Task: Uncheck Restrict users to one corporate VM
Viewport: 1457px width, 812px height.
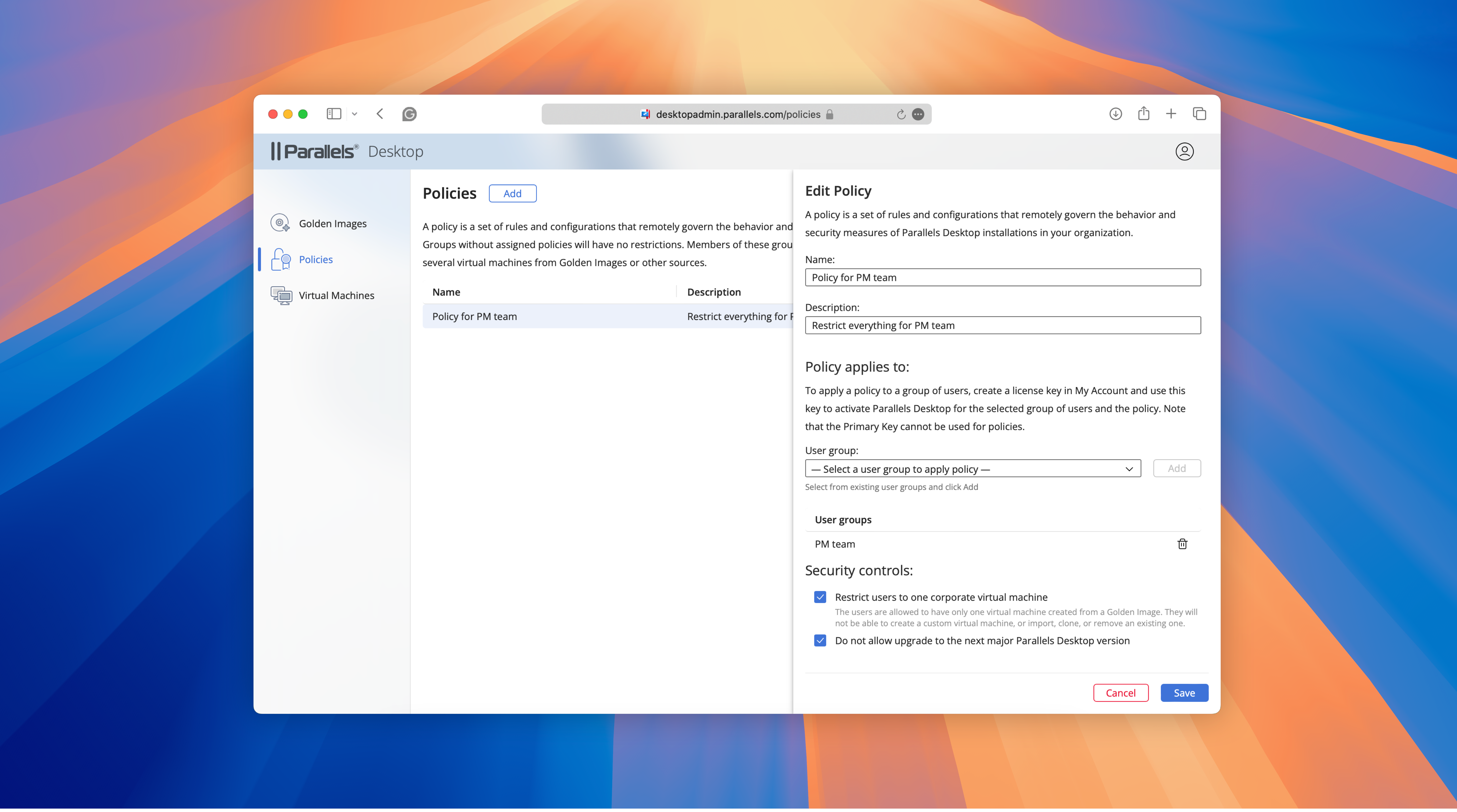Action: point(820,597)
